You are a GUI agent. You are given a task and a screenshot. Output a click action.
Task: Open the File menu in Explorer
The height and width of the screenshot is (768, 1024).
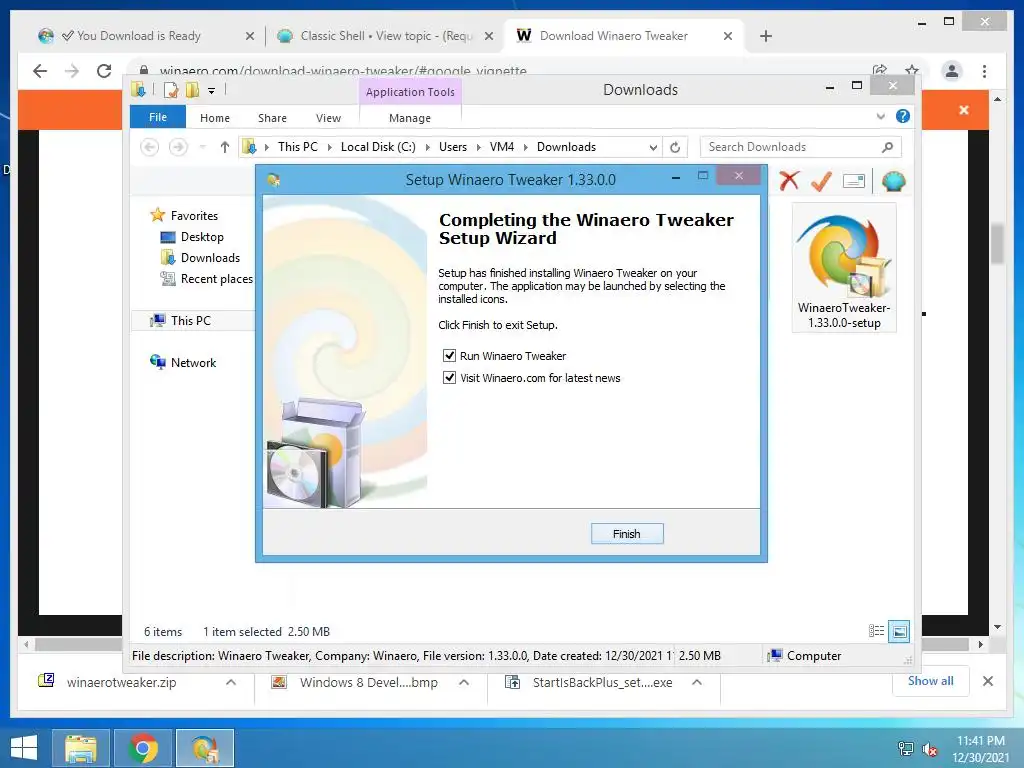158,117
